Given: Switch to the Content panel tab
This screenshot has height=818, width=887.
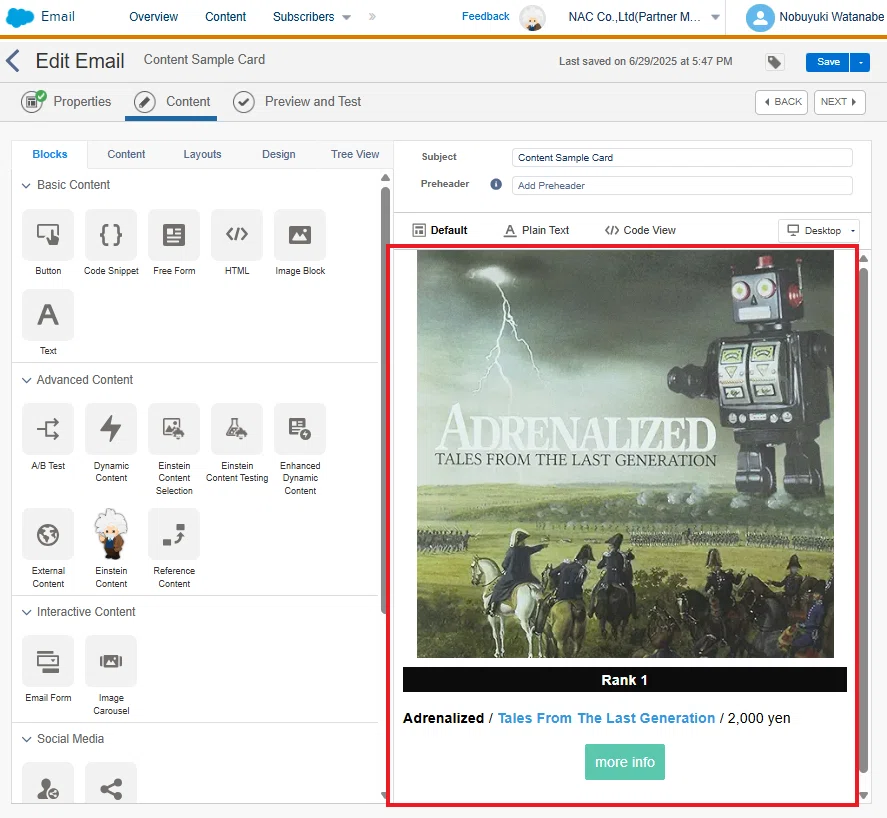Looking at the screenshot, I should [x=126, y=154].
